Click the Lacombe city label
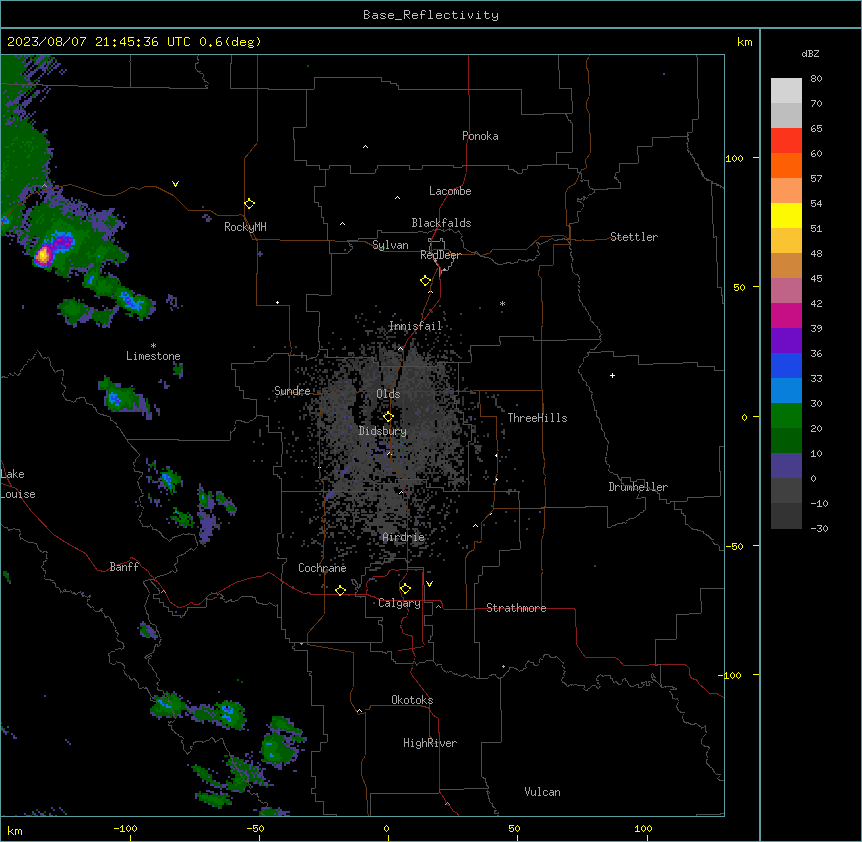This screenshot has height=842, width=862. pyautogui.click(x=450, y=191)
